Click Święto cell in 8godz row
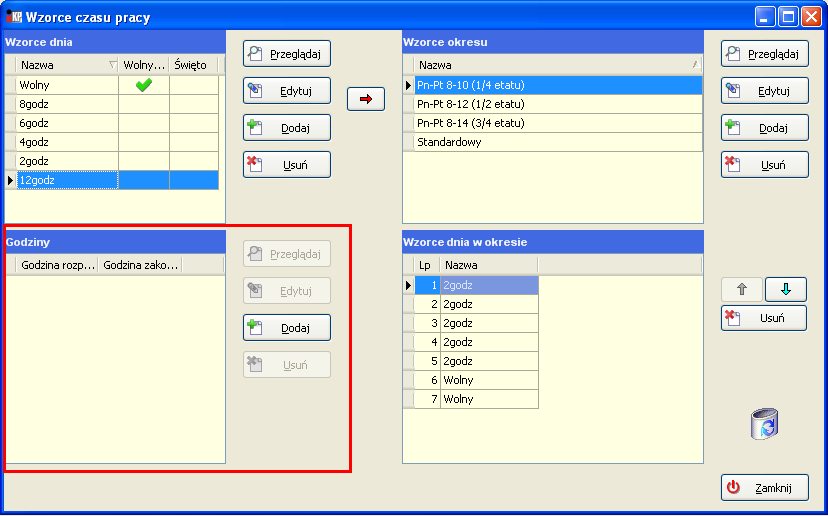The image size is (828, 516). [194, 104]
